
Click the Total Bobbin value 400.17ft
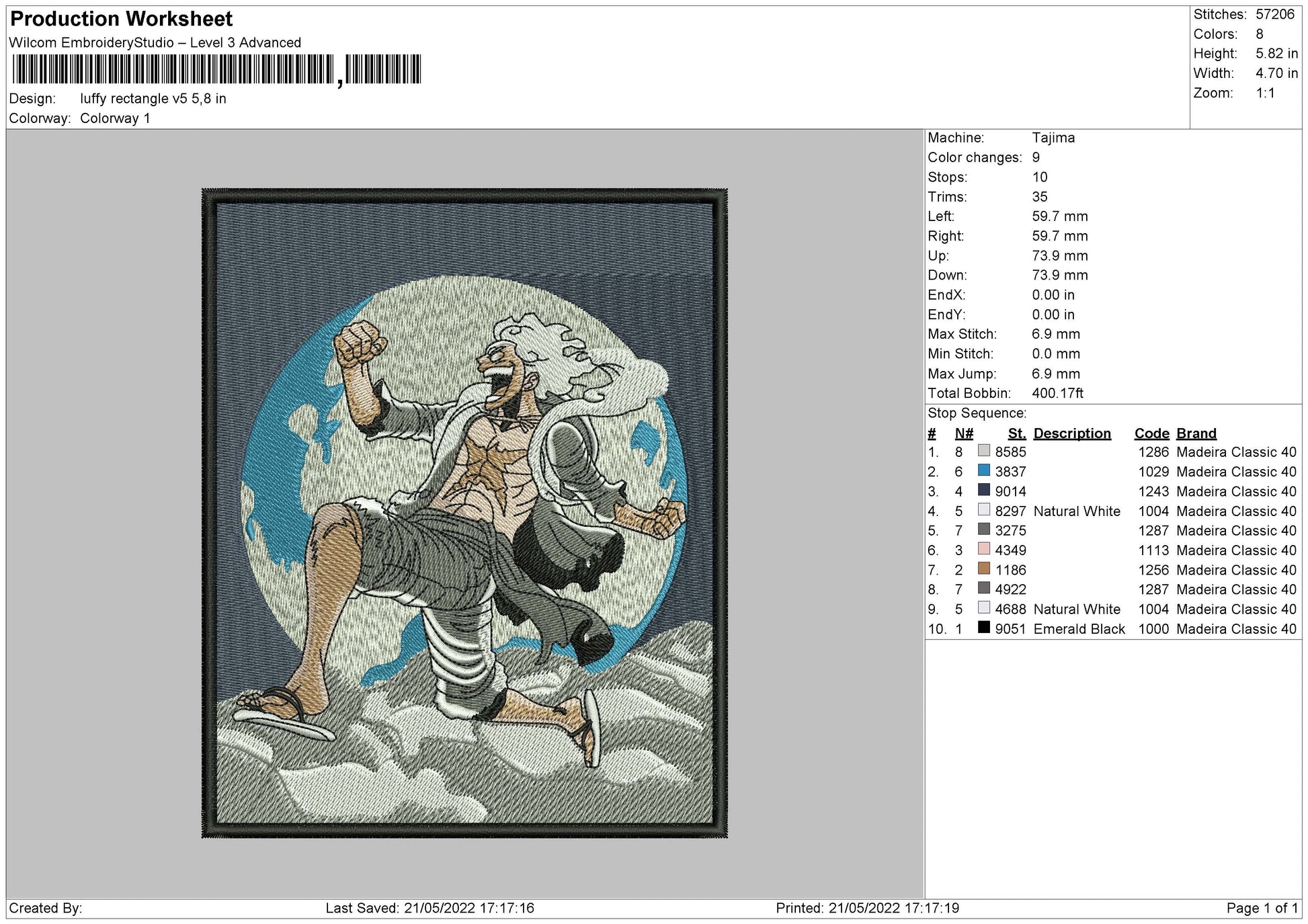[1057, 393]
